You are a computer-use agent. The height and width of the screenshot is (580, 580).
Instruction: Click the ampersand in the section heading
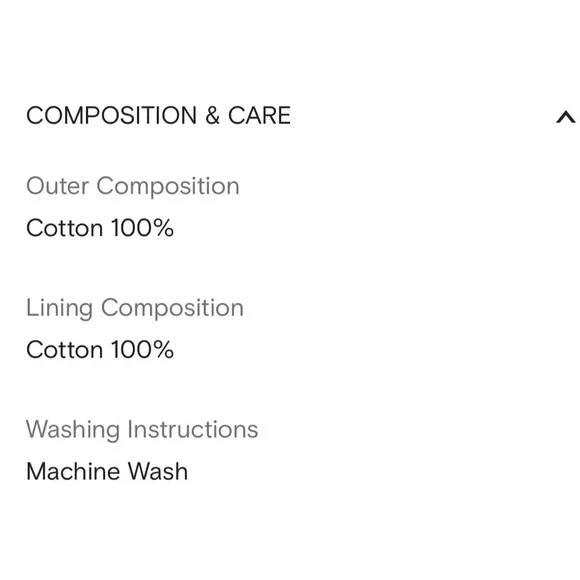tap(212, 115)
